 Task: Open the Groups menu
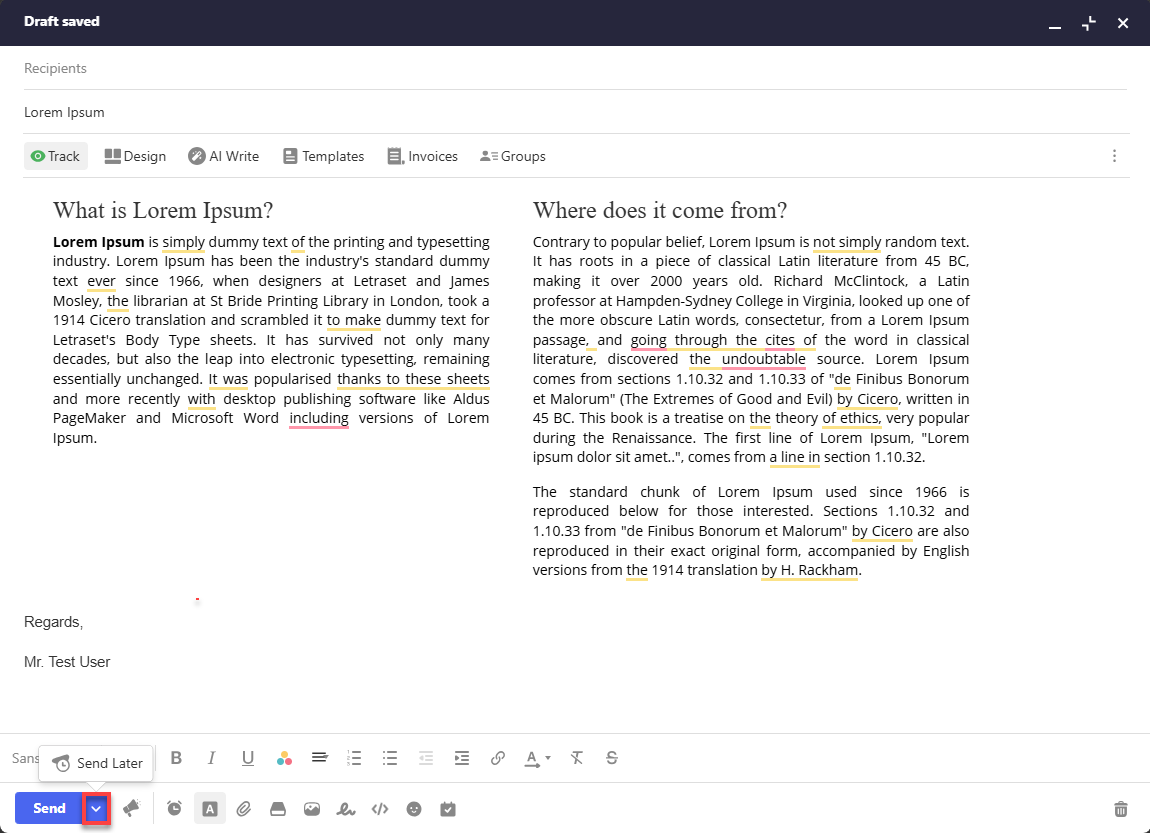coord(513,156)
